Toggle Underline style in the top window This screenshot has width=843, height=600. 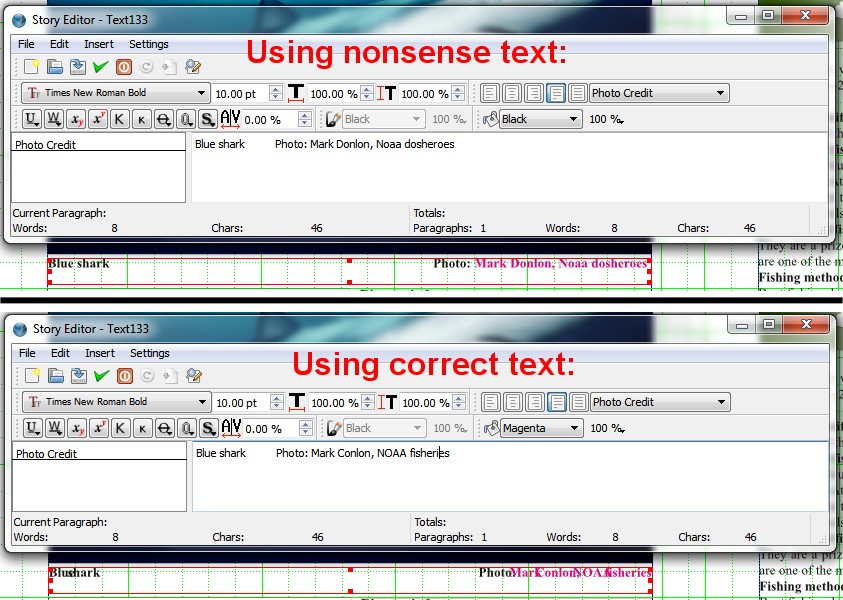(32, 119)
